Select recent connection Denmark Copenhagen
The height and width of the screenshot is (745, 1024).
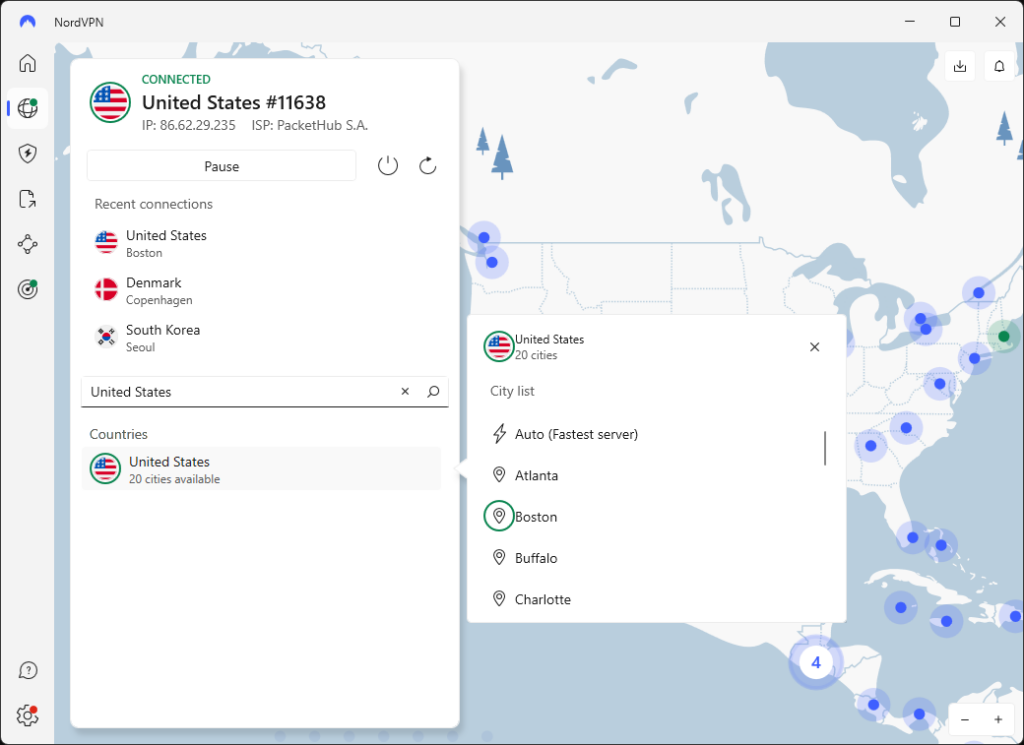pos(261,291)
